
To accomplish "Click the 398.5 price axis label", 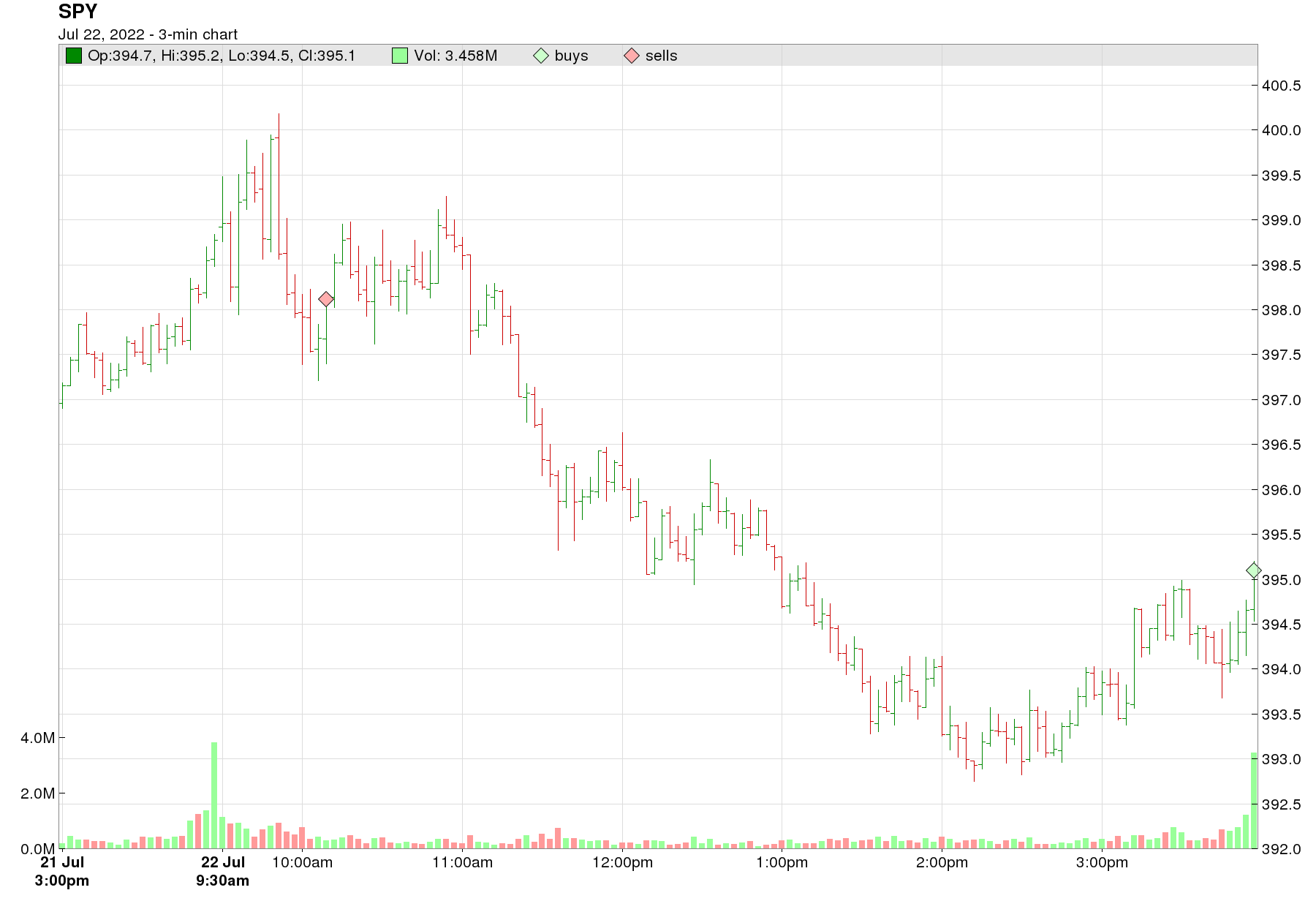I will point(1282,265).
